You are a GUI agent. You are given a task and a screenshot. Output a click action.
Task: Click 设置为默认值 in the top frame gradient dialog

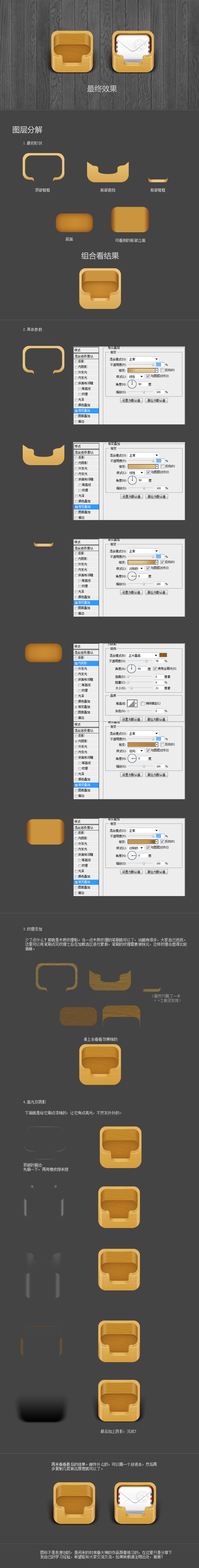click(x=131, y=401)
